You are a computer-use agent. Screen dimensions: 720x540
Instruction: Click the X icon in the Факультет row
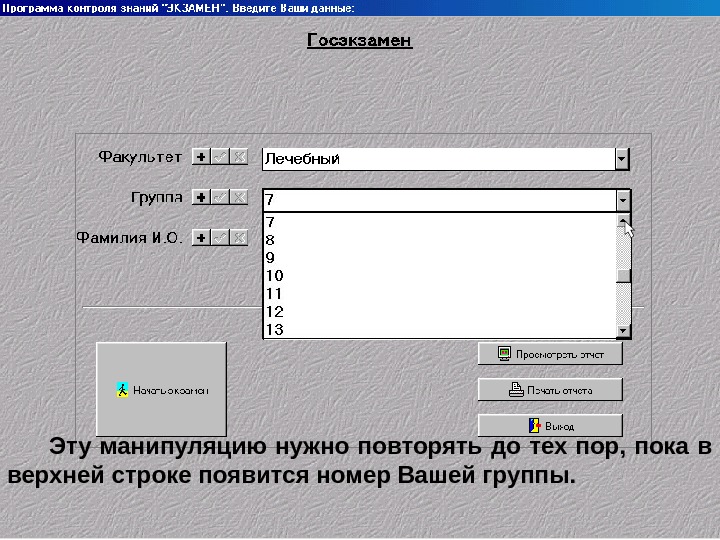[x=239, y=157]
